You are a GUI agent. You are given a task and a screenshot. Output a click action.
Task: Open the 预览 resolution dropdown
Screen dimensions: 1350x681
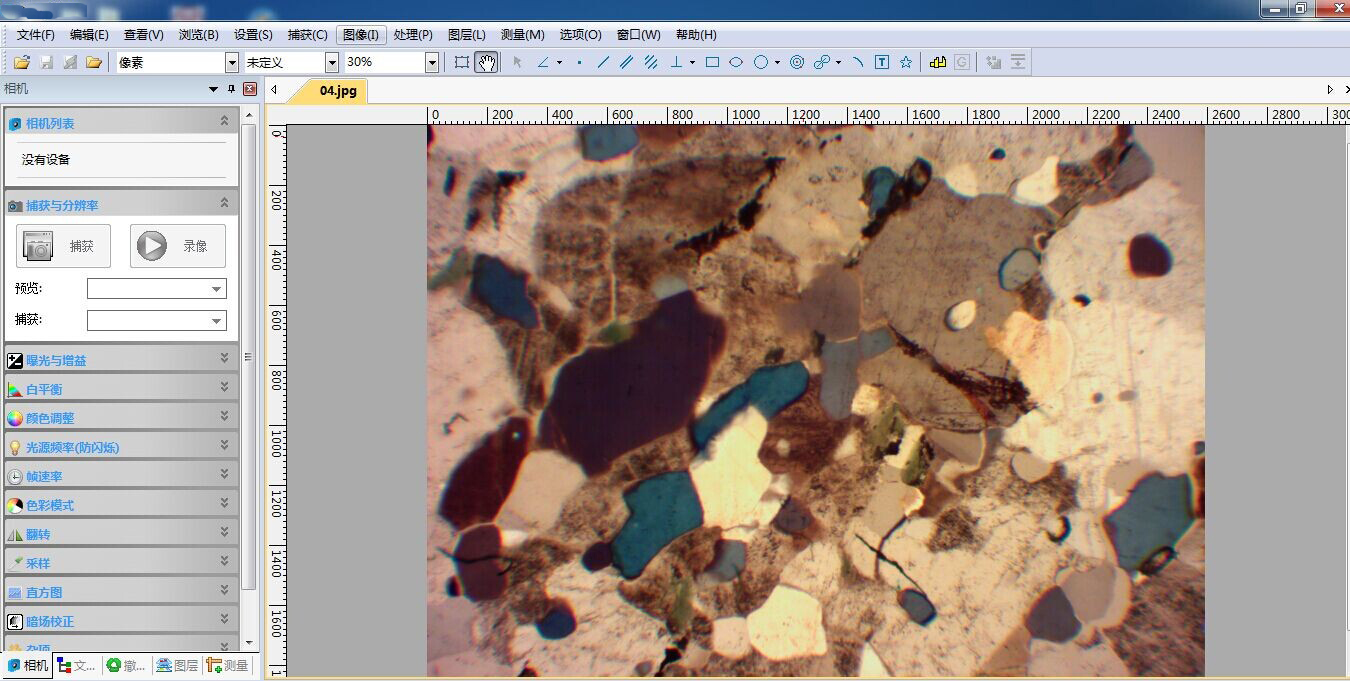[x=216, y=289]
